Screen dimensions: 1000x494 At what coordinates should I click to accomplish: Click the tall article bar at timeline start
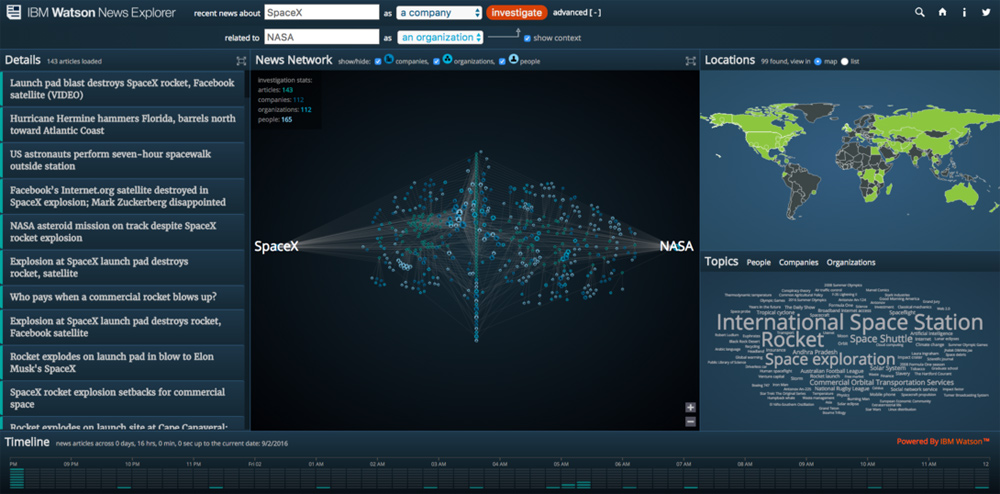pyautogui.click(x=17, y=479)
